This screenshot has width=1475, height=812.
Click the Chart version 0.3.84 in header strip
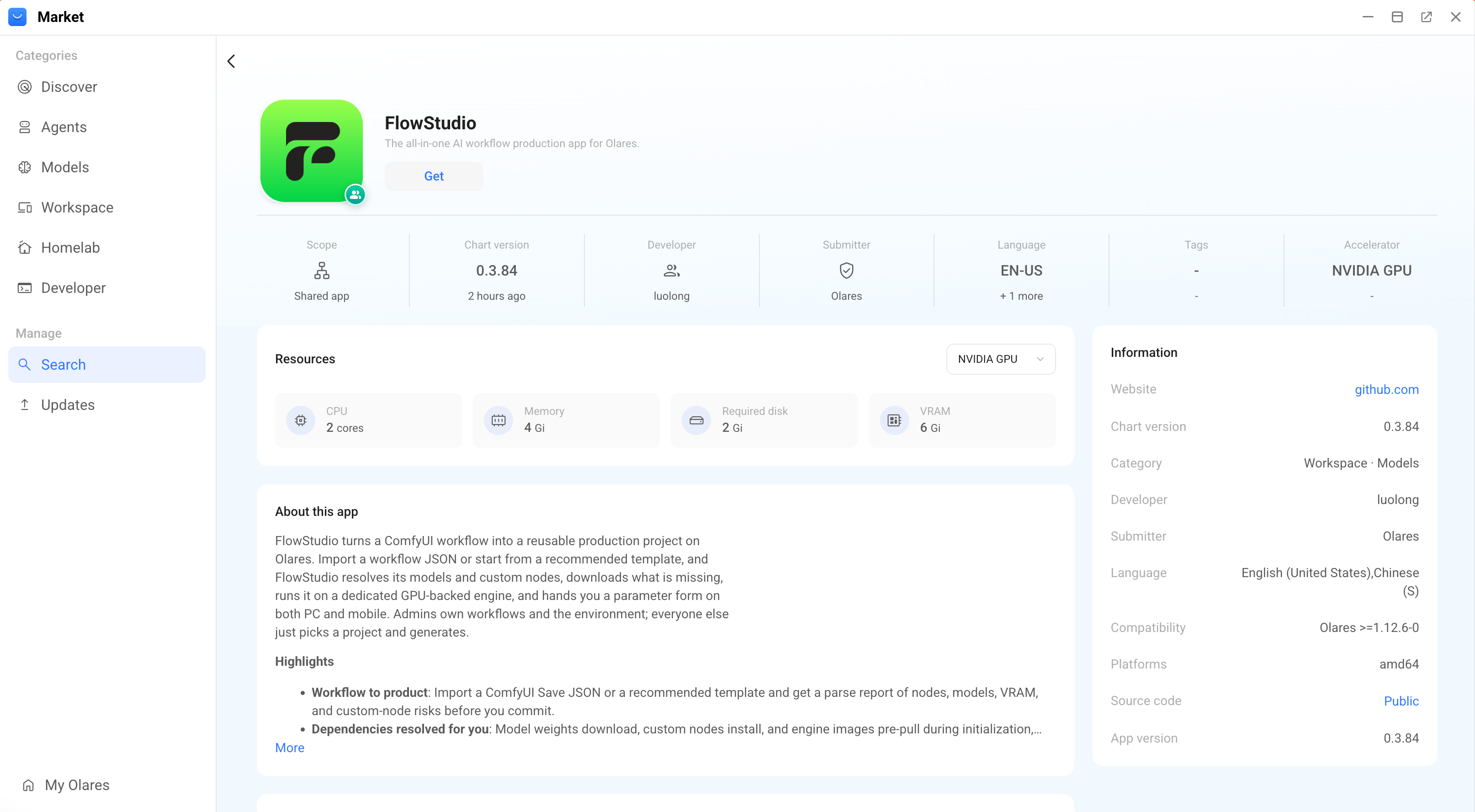(496, 270)
